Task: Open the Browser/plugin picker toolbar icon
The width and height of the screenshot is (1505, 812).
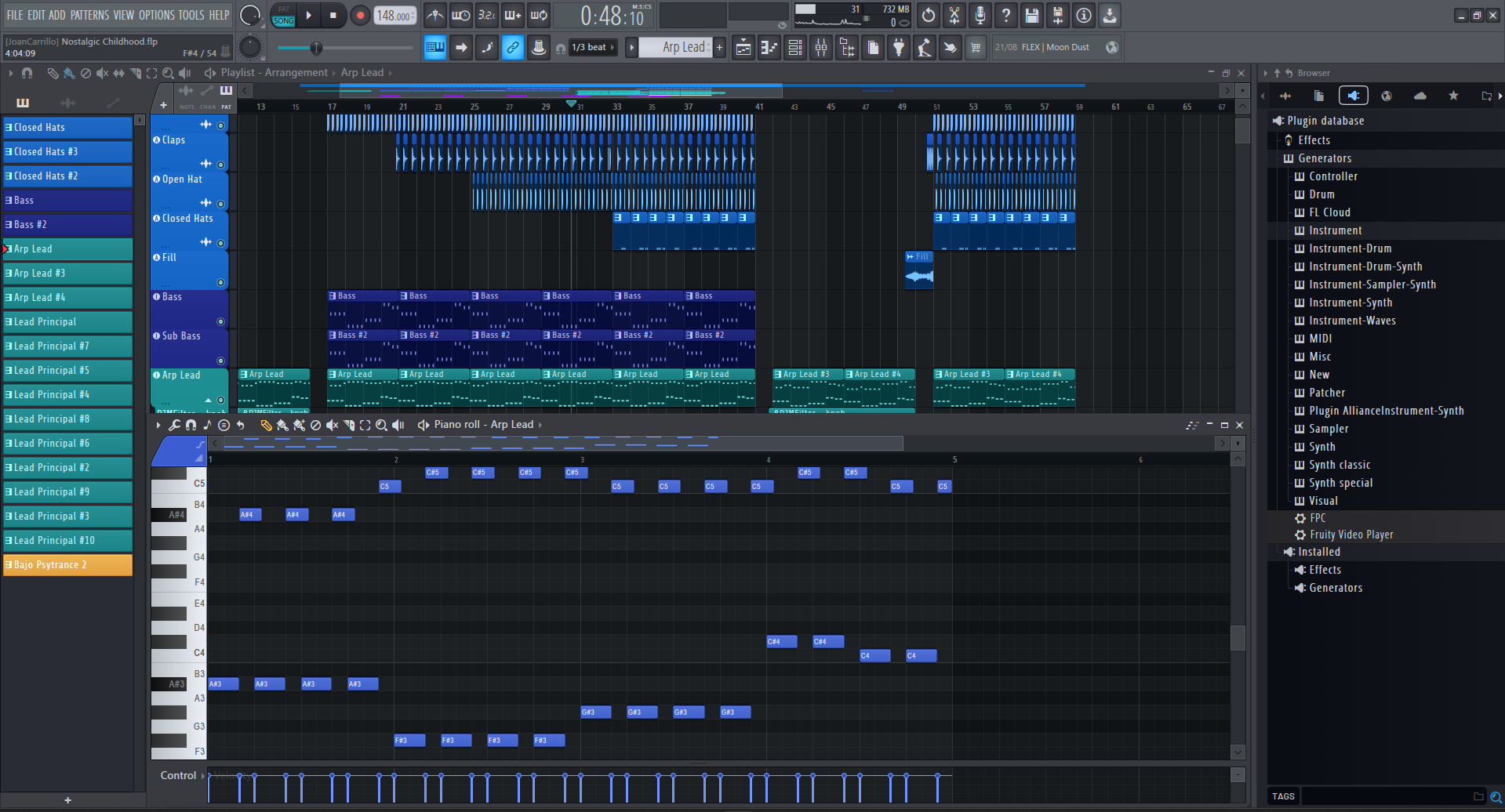Action: coord(847,48)
